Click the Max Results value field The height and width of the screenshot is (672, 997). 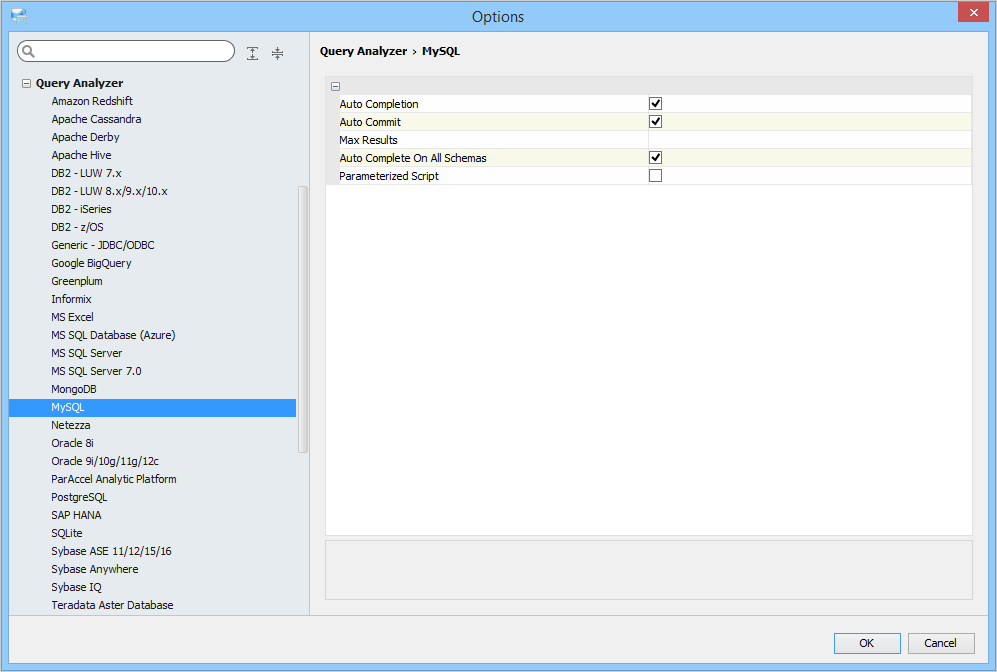pyautogui.click(x=809, y=140)
